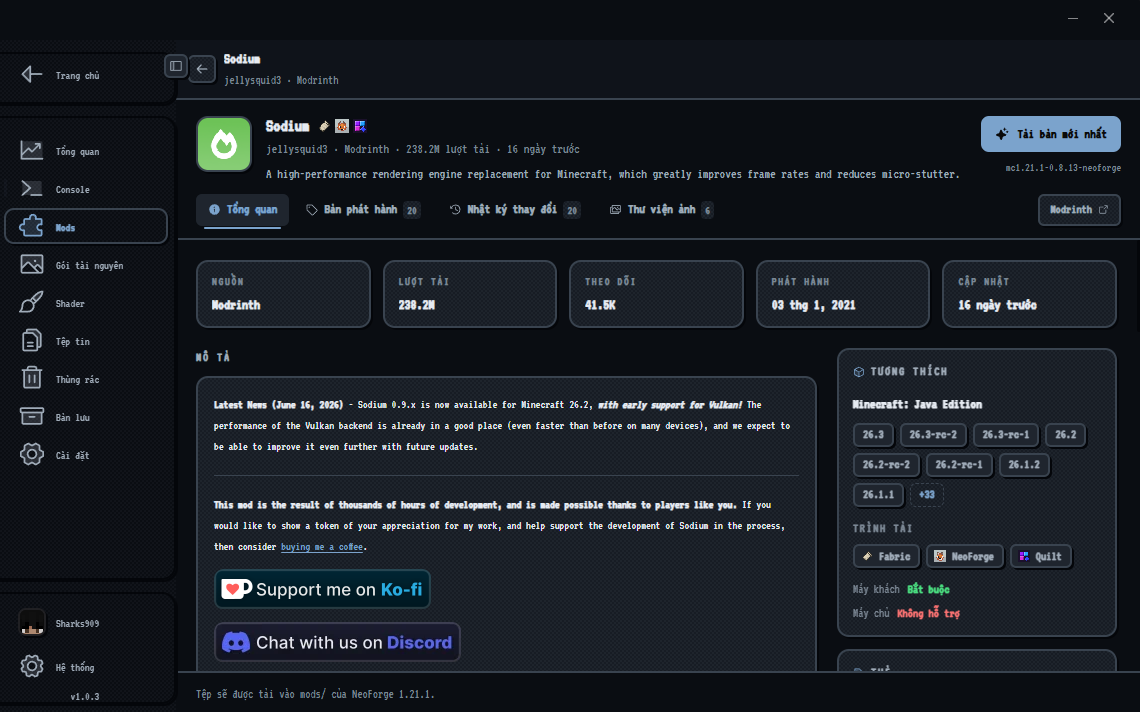Follow the buying me a coffee link

pos(321,547)
